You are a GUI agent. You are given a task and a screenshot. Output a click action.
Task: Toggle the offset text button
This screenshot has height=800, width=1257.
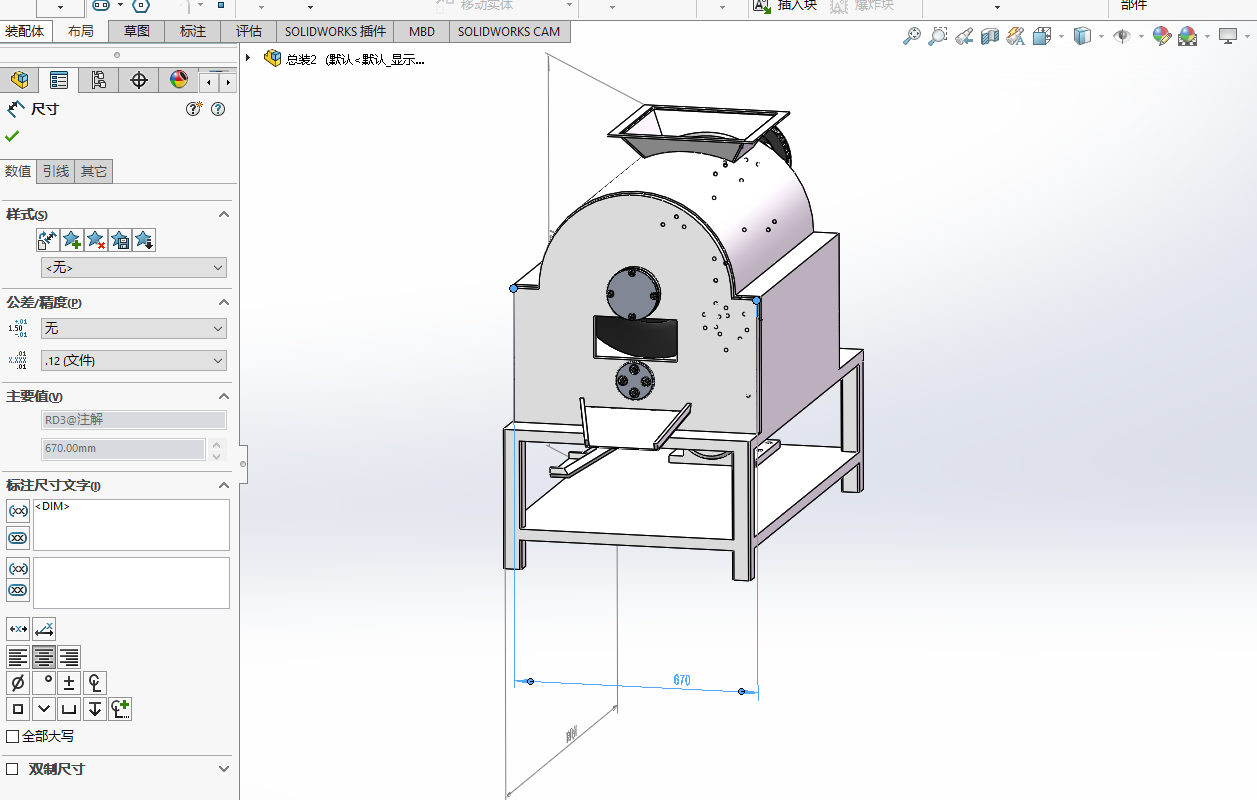44,629
